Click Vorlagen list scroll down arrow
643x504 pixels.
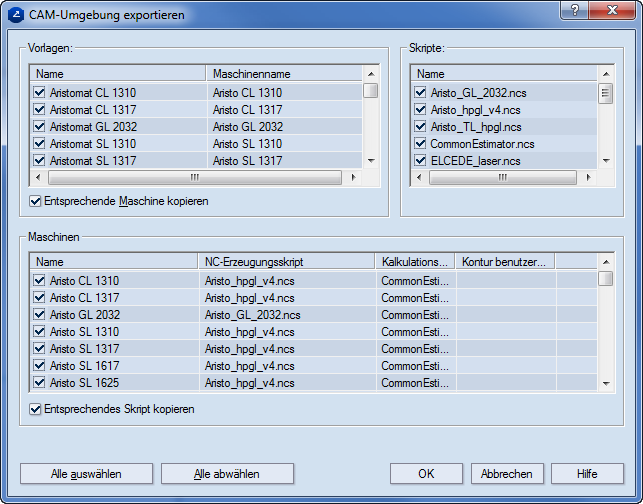[x=371, y=160]
